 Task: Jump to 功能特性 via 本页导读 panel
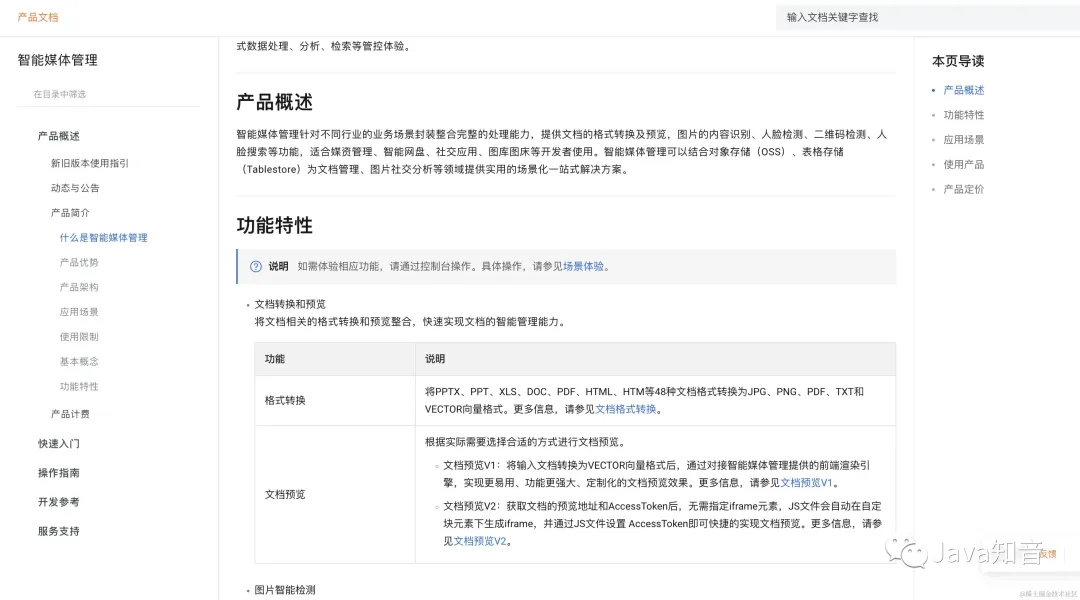coord(962,114)
